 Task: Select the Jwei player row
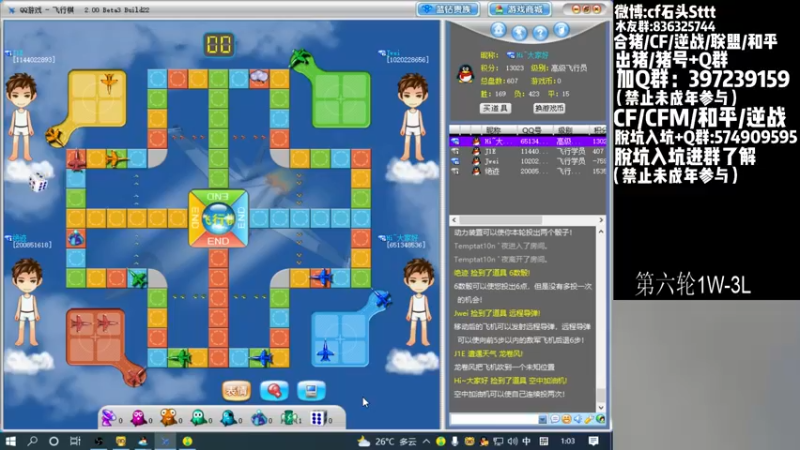tap(527, 161)
